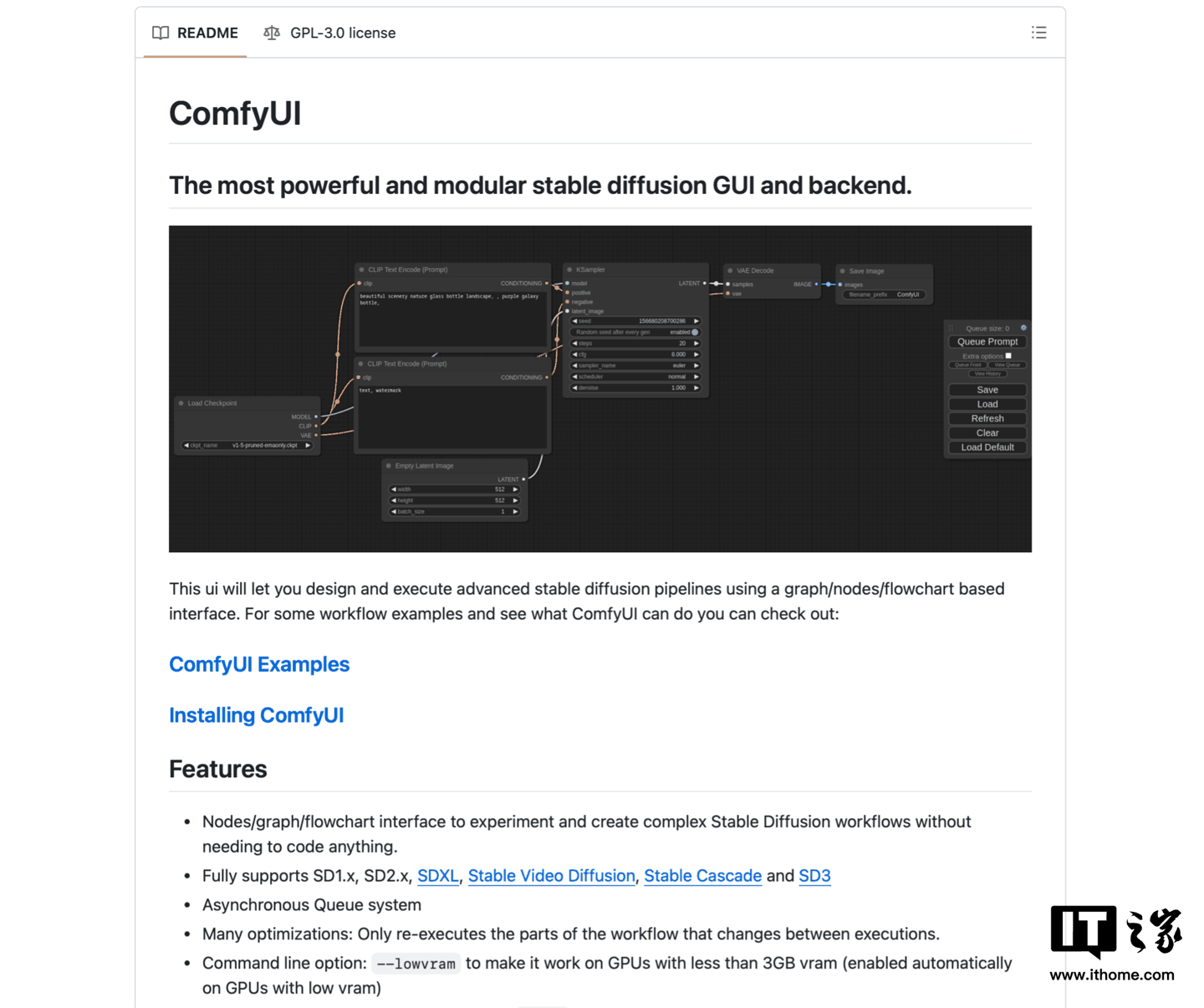This screenshot has width=1204, height=1008.
Task: Click the positive prompt text box
Action: click(x=452, y=318)
